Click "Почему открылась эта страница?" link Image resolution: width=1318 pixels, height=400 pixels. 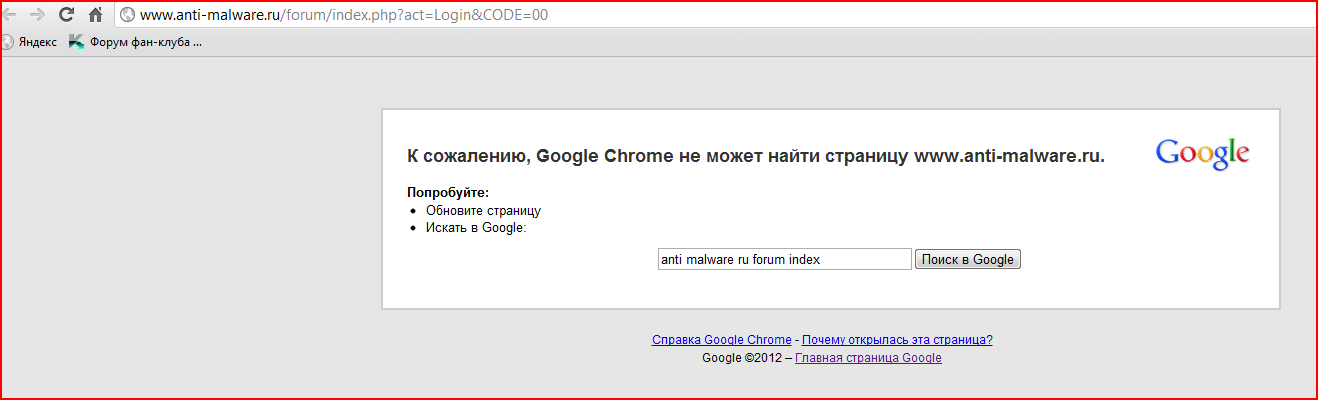pos(897,340)
